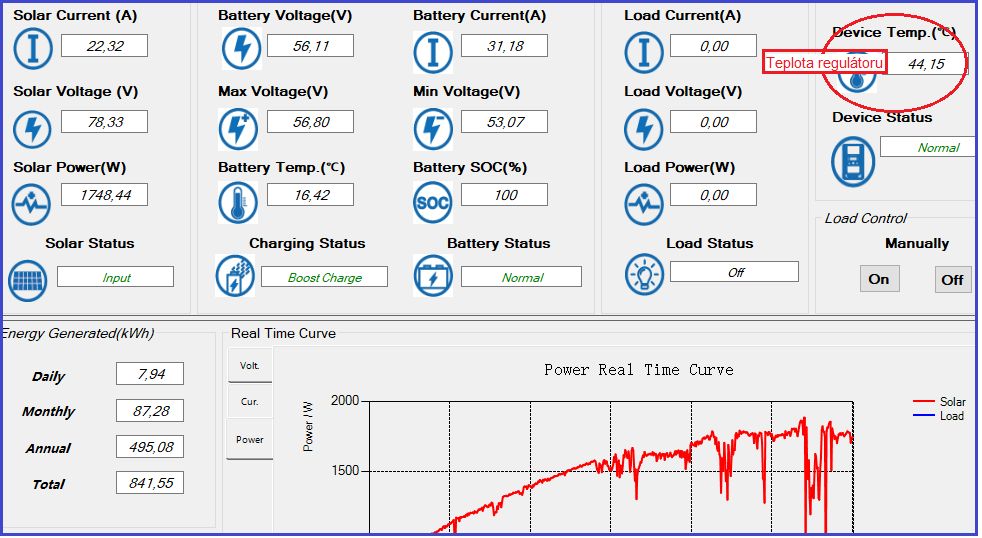Click the solar panel status icon

pos(27,280)
